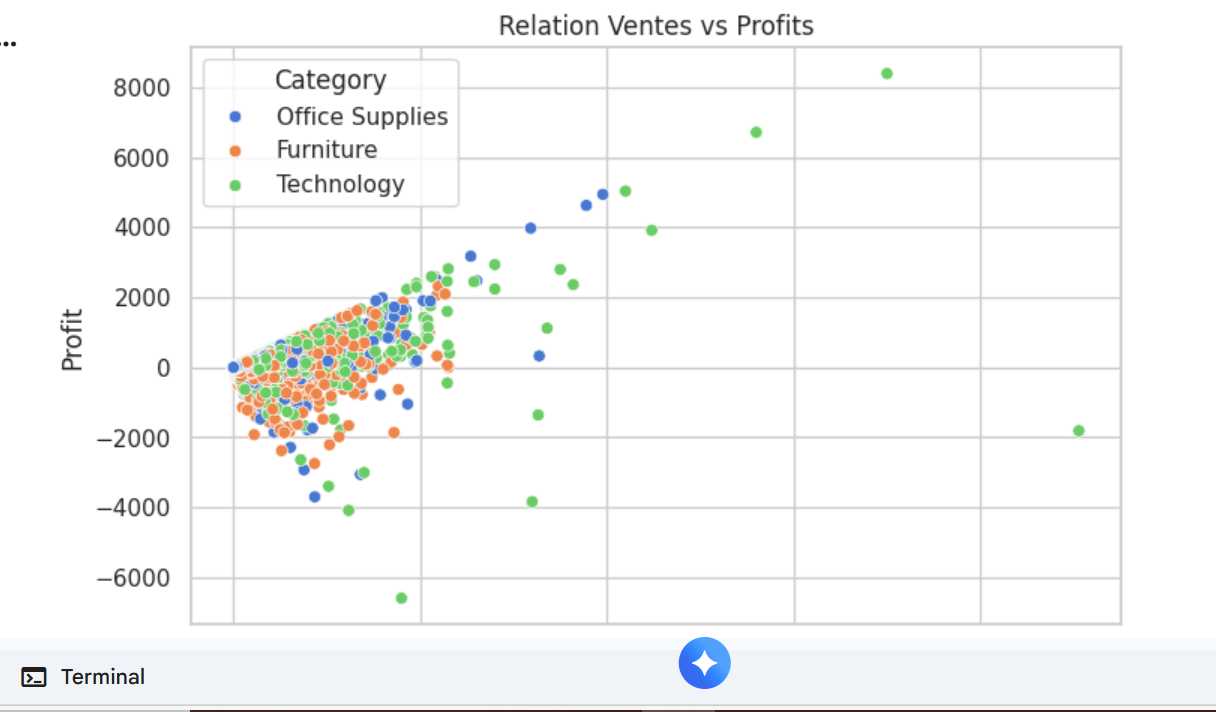Click the highest green point above 8000
Viewport: 1216px width, 712px height.
click(x=887, y=73)
